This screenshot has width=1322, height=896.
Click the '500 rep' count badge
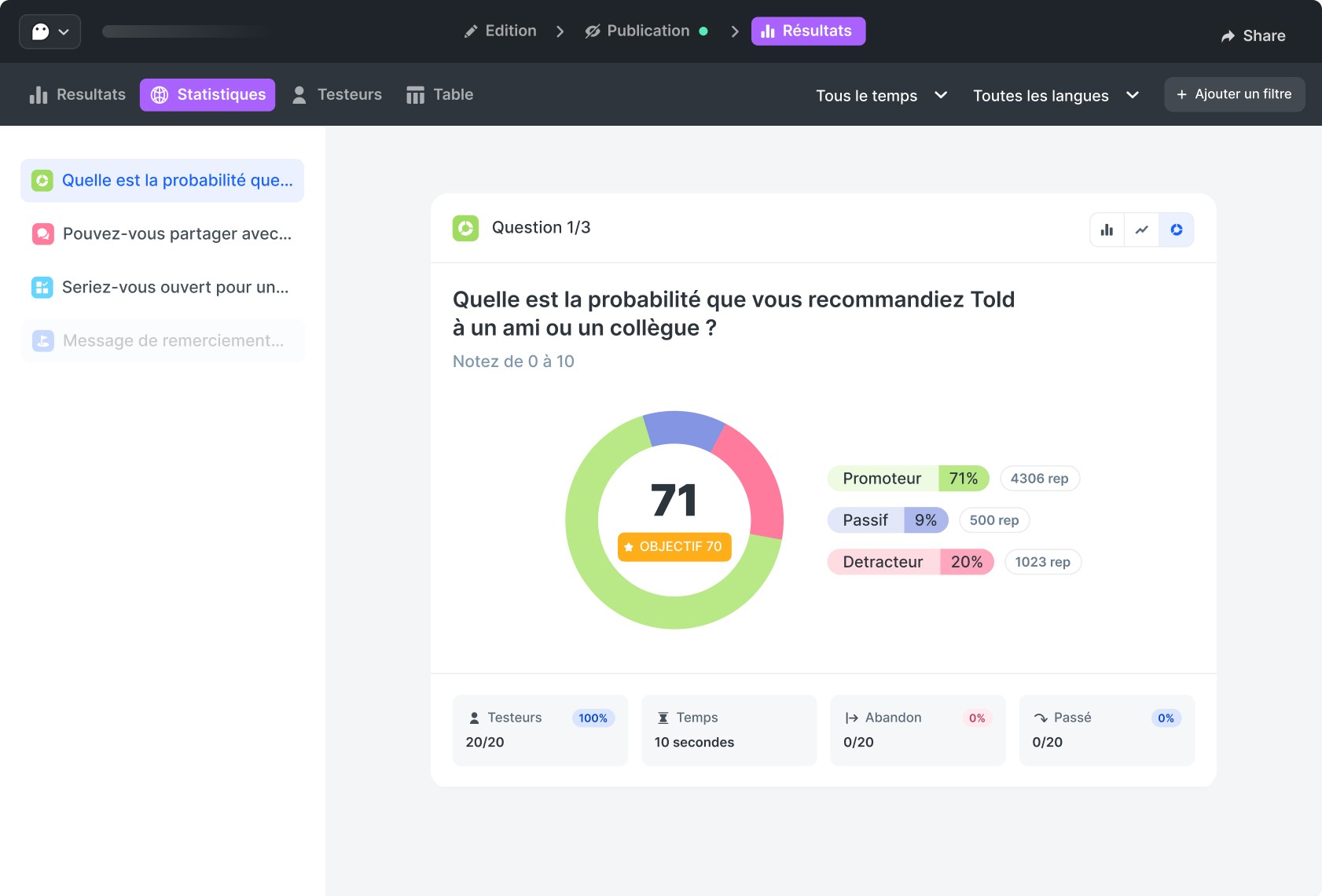[994, 520]
